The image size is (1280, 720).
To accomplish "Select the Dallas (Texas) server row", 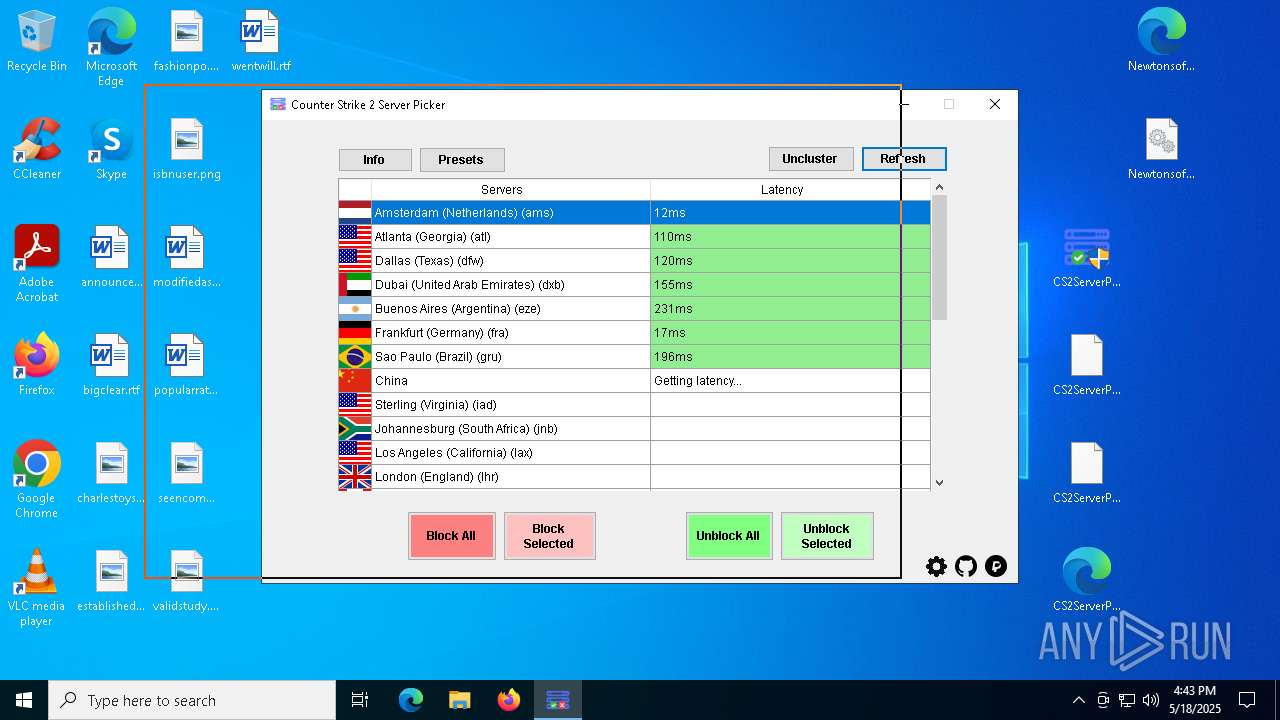I will tap(634, 261).
